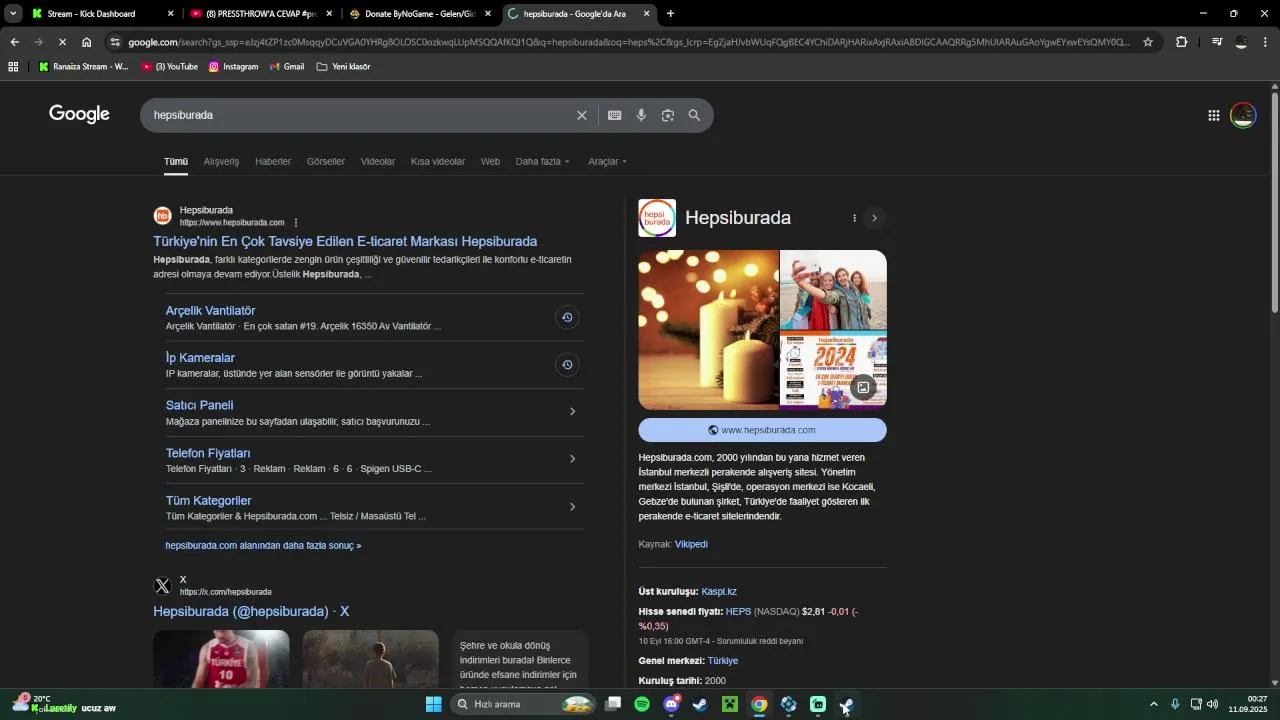1280x720 pixels.
Task: Open Minecraft from the taskbar
Action: (x=730, y=704)
